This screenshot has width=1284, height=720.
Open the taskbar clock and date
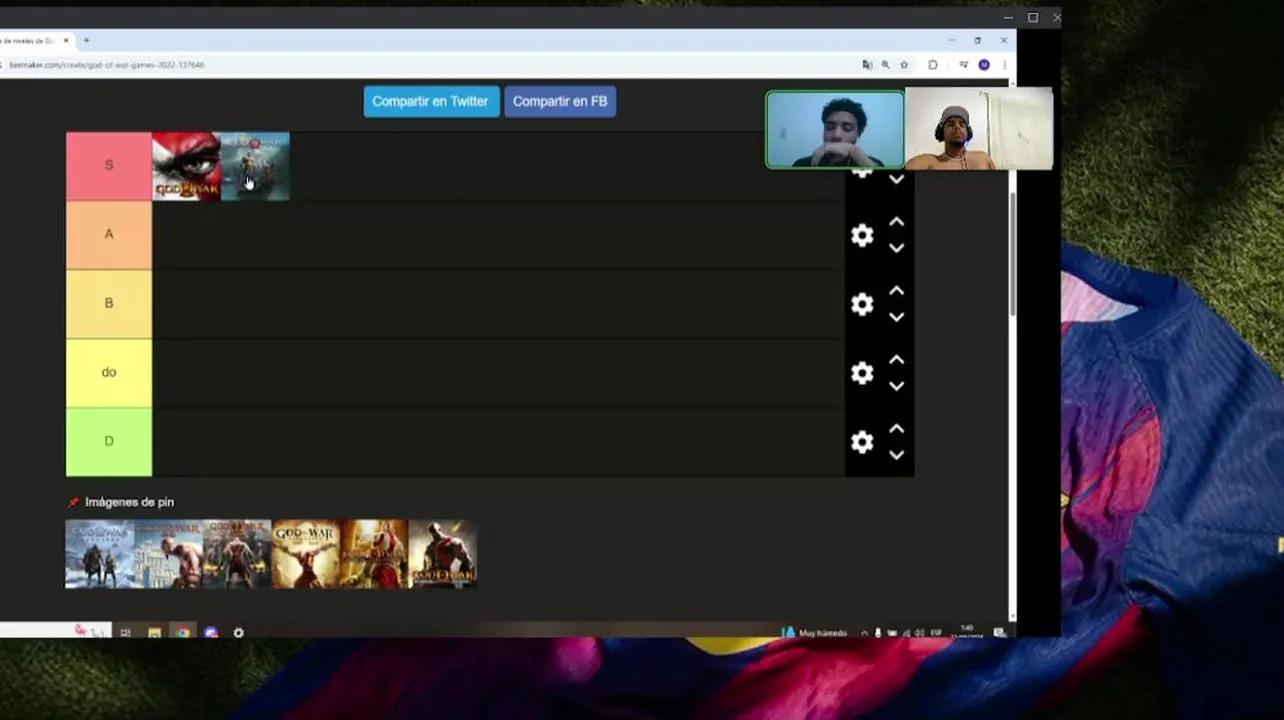(x=966, y=632)
